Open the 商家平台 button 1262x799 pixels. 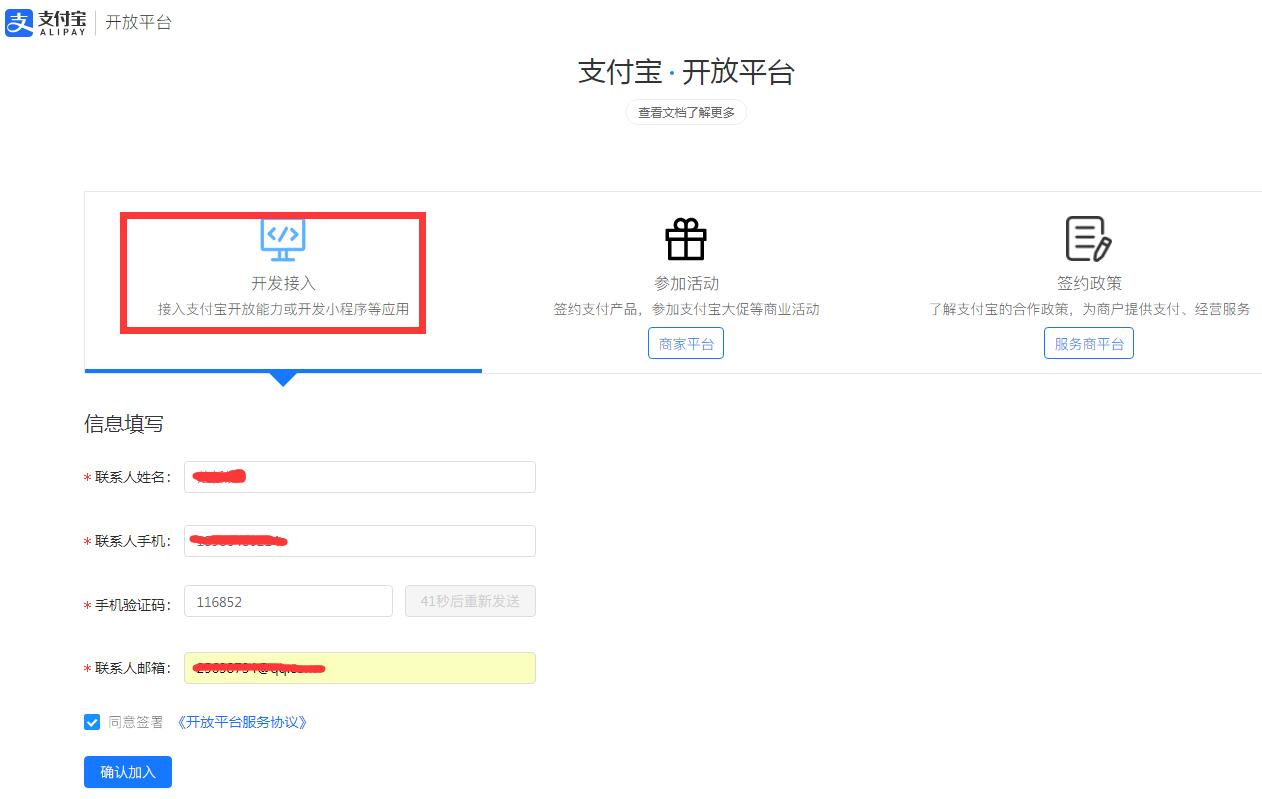[x=686, y=344]
